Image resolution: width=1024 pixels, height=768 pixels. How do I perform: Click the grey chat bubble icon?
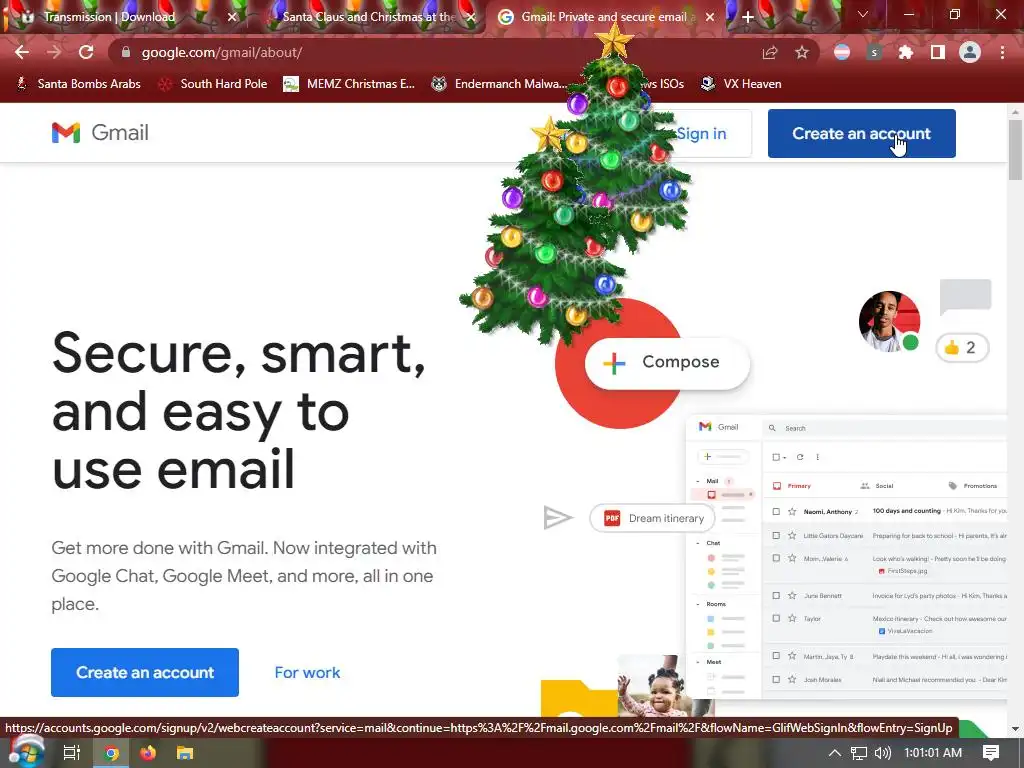(x=965, y=297)
